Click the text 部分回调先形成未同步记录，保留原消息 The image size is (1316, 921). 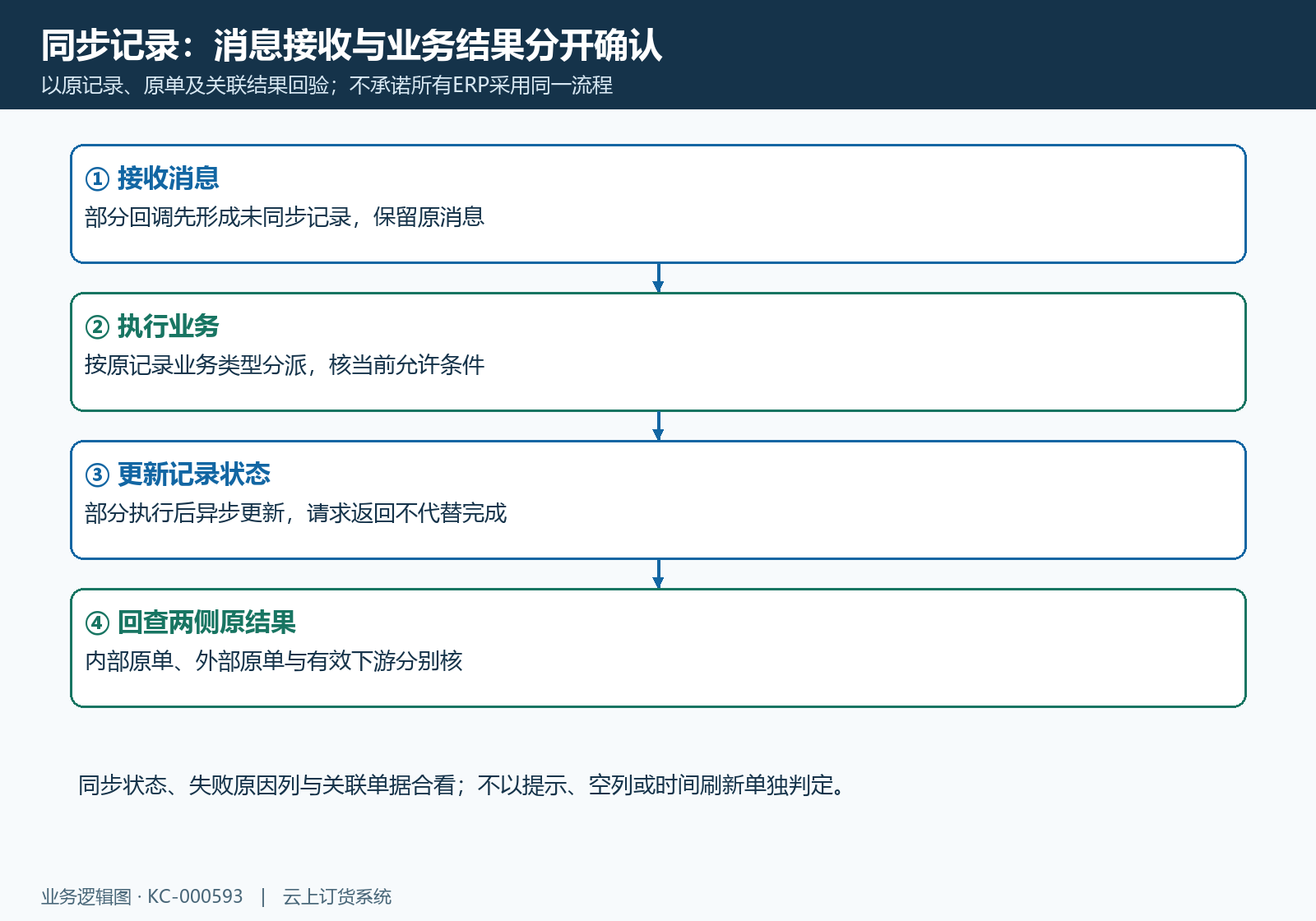pos(285,217)
